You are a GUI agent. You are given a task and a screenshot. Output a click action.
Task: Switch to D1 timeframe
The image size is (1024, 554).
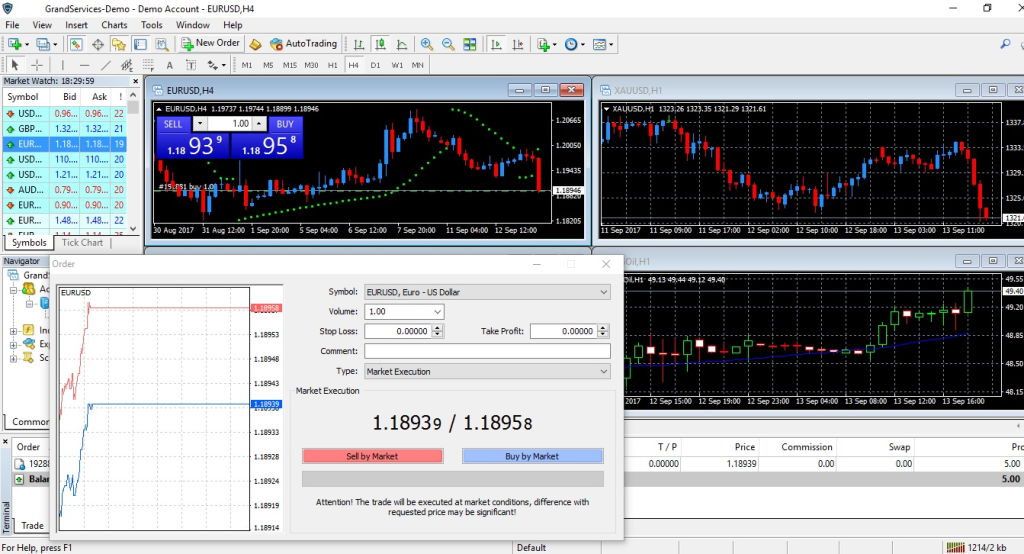point(375,65)
